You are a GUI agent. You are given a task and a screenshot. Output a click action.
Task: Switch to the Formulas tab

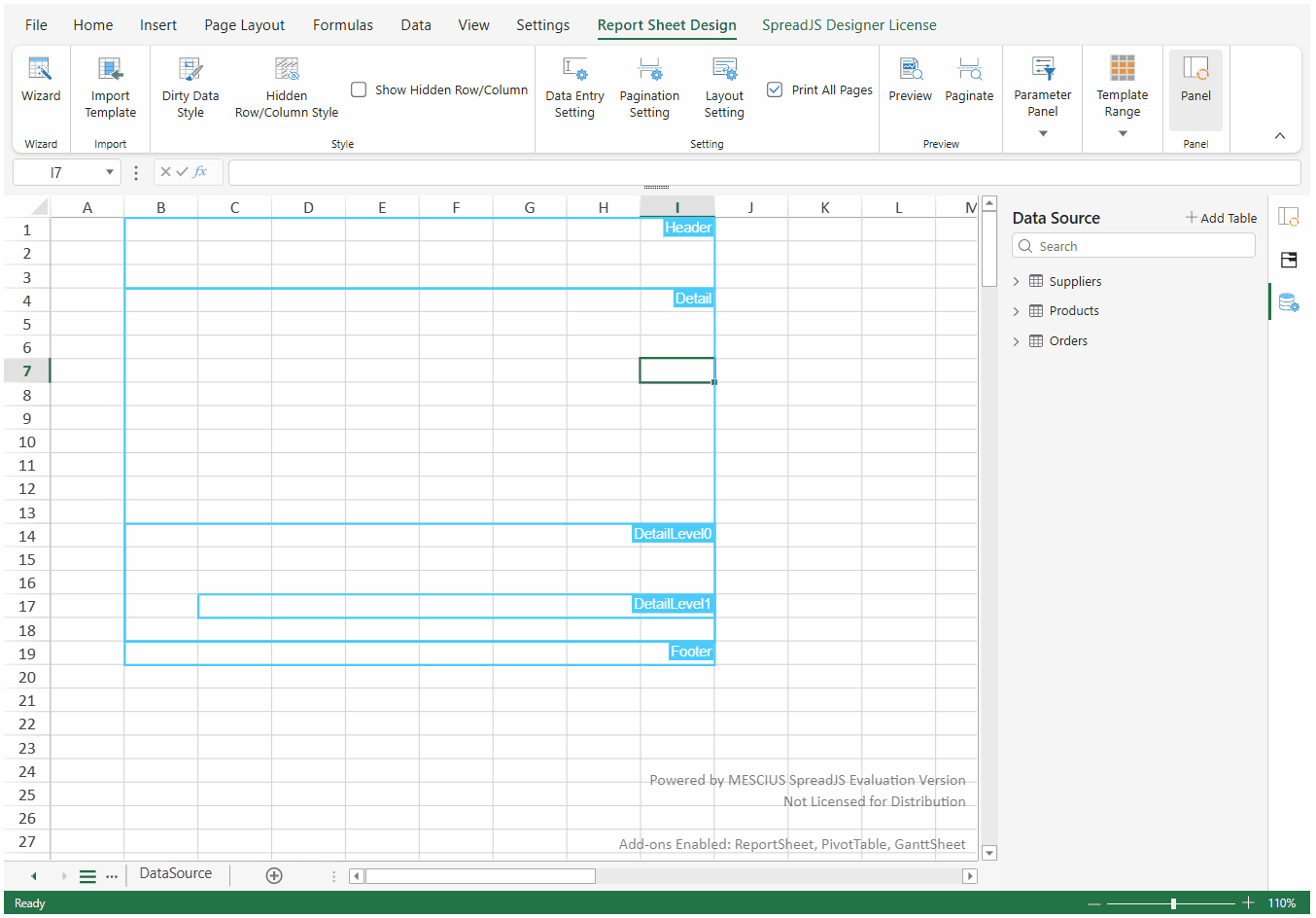tap(342, 25)
